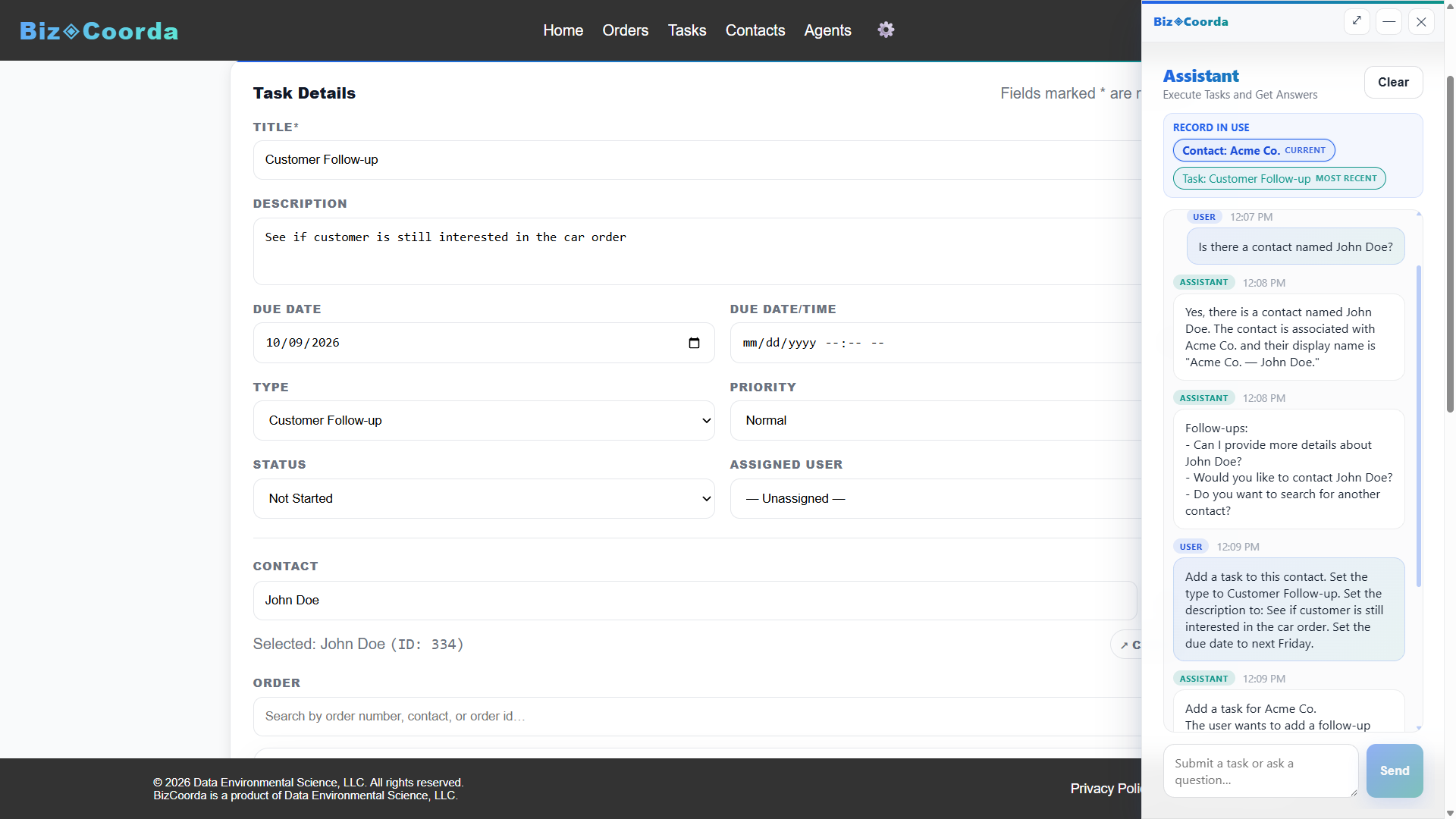Open the Tasks menu item

pos(687,30)
